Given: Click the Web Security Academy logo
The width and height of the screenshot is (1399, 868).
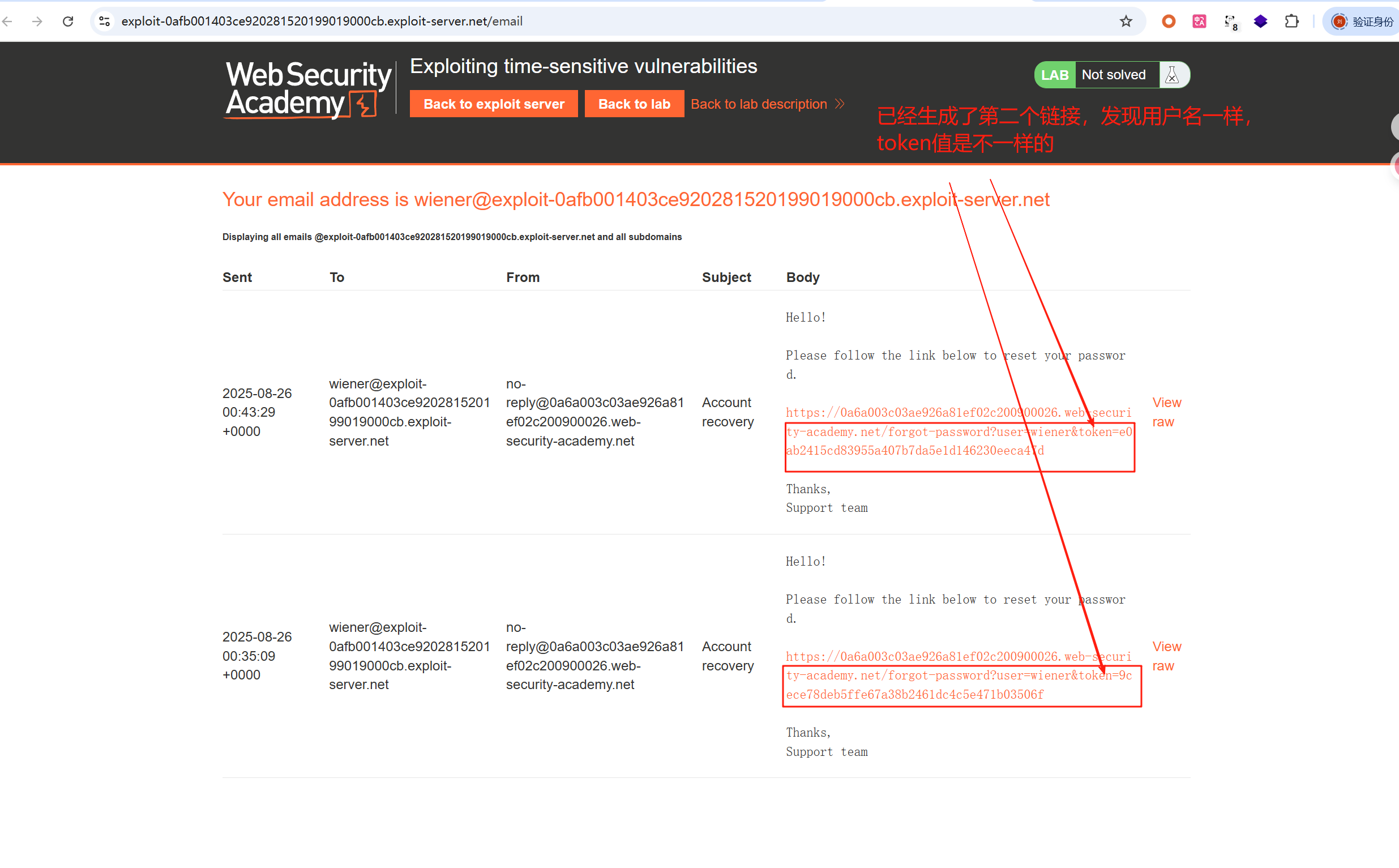Looking at the screenshot, I should (x=307, y=89).
